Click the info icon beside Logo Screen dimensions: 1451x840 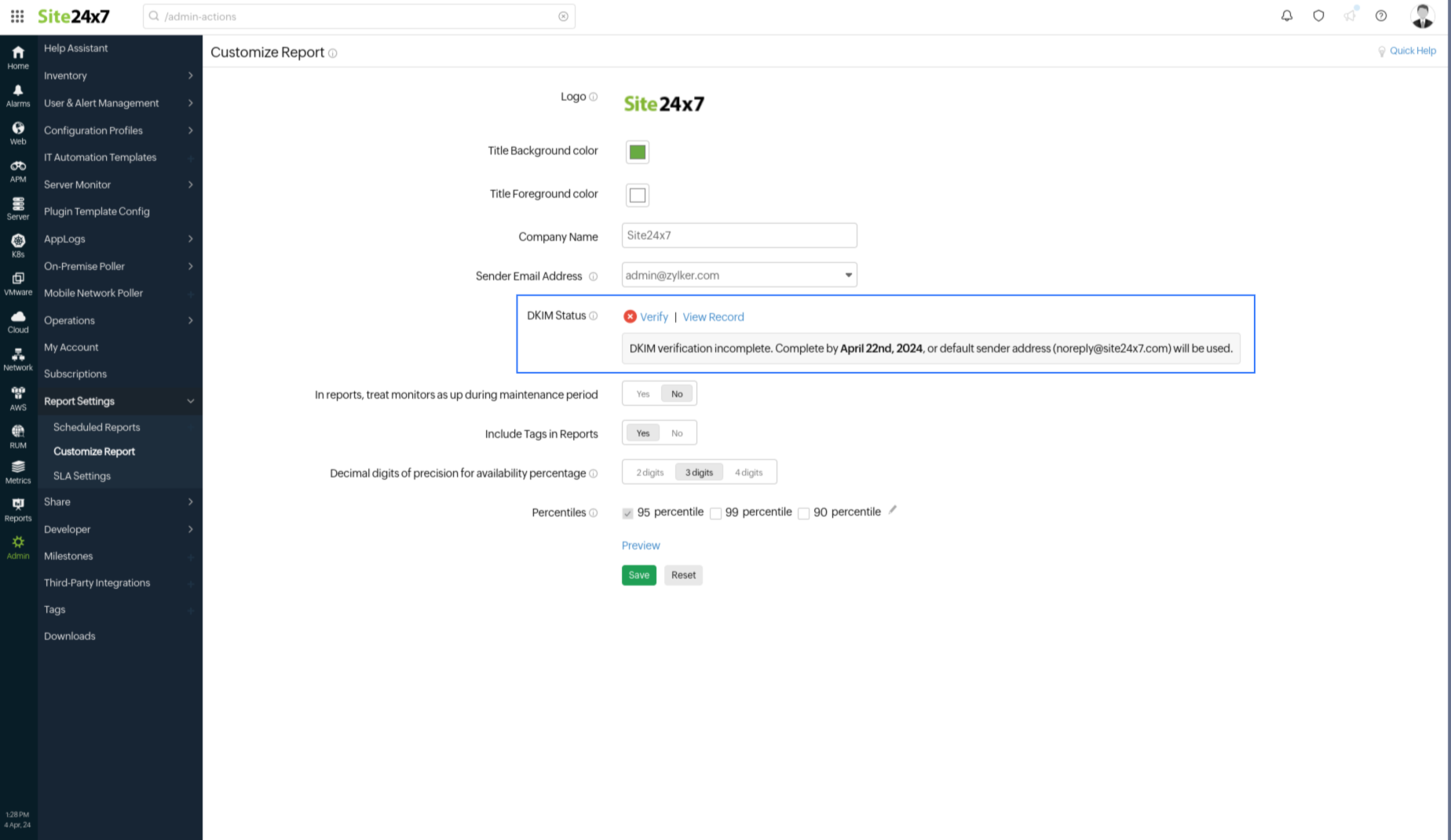[594, 97]
